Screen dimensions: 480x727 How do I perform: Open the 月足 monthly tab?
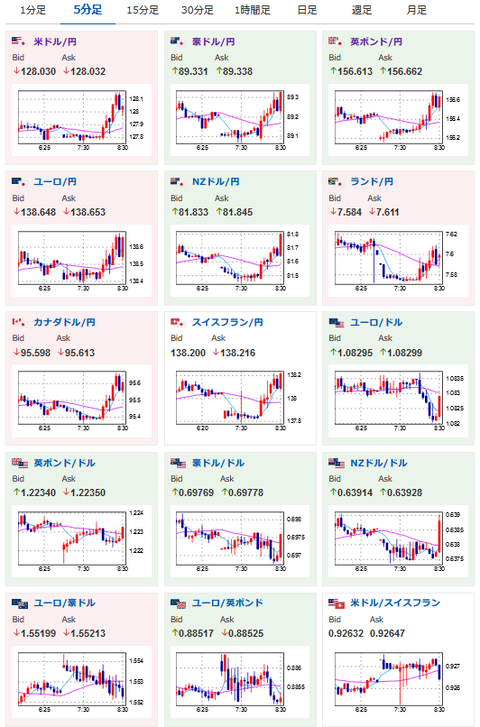pos(416,10)
